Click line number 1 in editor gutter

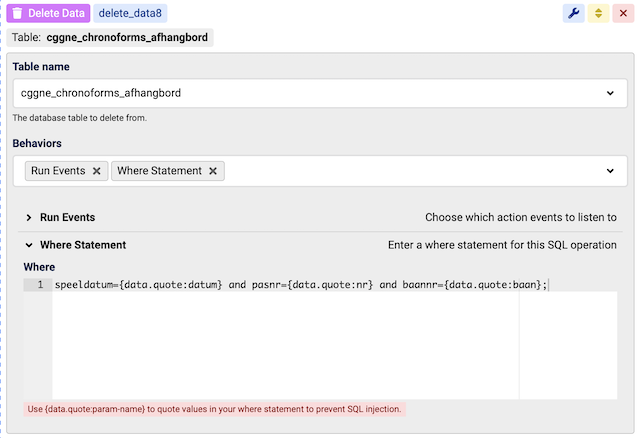click(40, 285)
